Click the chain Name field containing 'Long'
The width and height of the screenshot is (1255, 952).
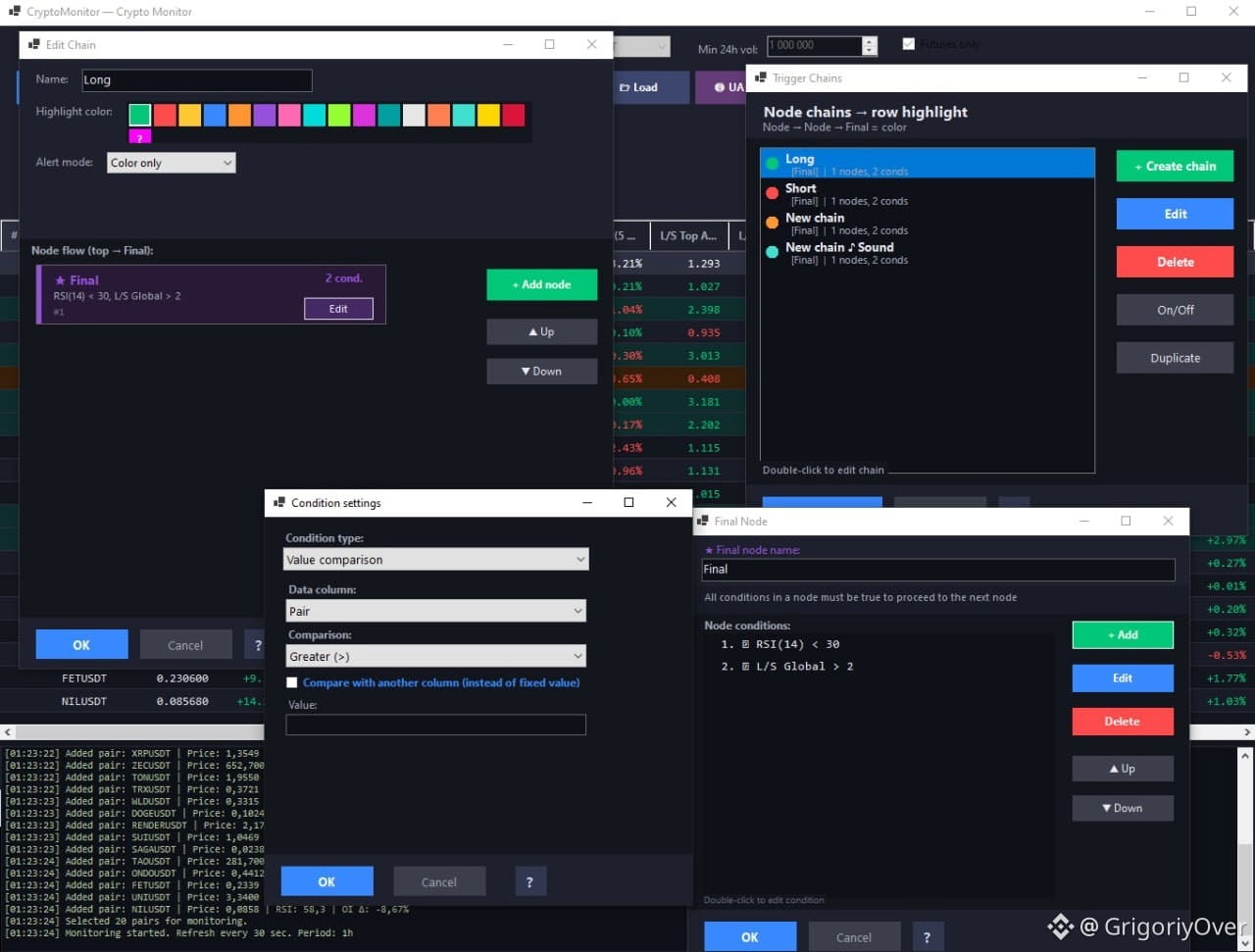[197, 80]
